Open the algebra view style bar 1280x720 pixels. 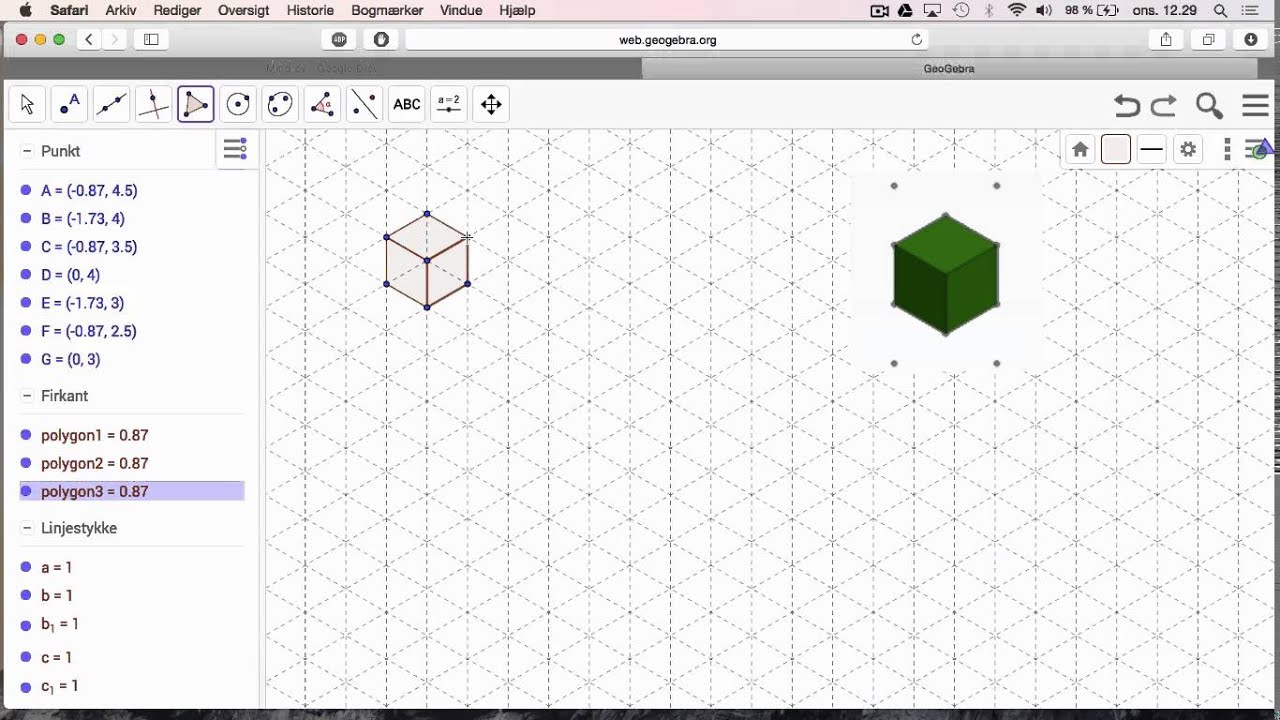pyautogui.click(x=235, y=150)
